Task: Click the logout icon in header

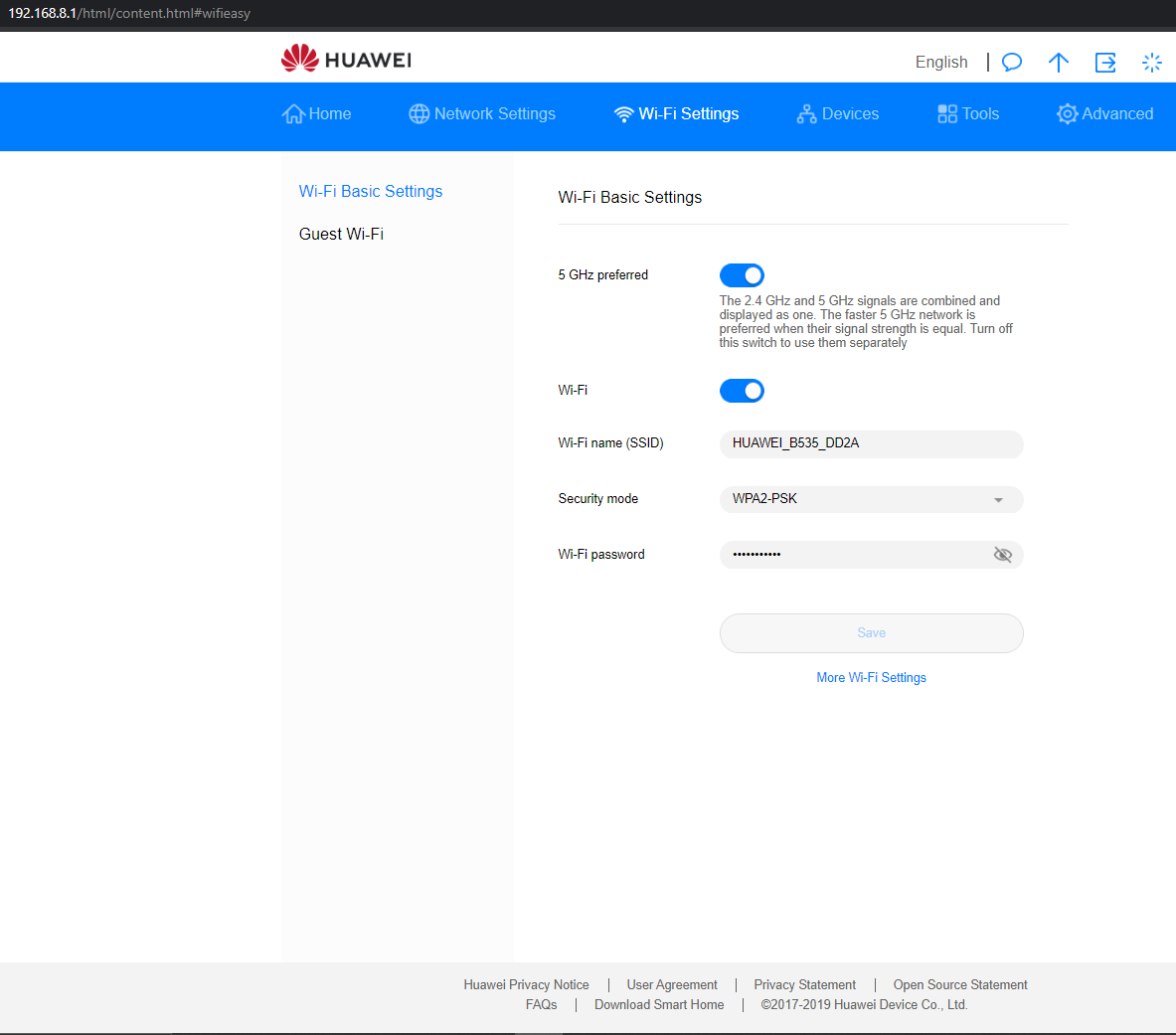Action: click(x=1105, y=63)
